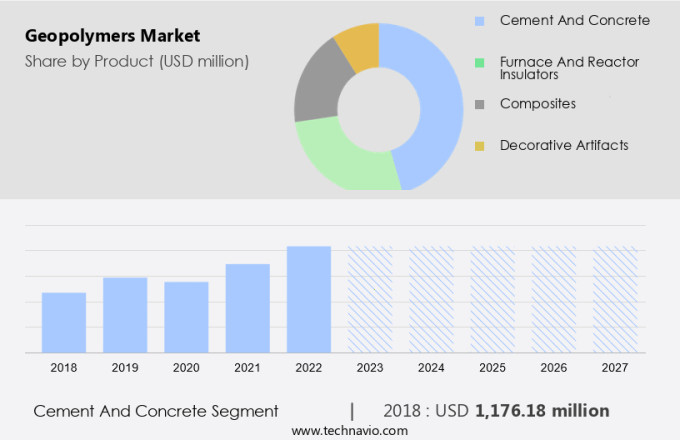Click the green Furnace And Reactor Insulators swatch
Viewport: 680px width, 440px height.
click(x=480, y=63)
